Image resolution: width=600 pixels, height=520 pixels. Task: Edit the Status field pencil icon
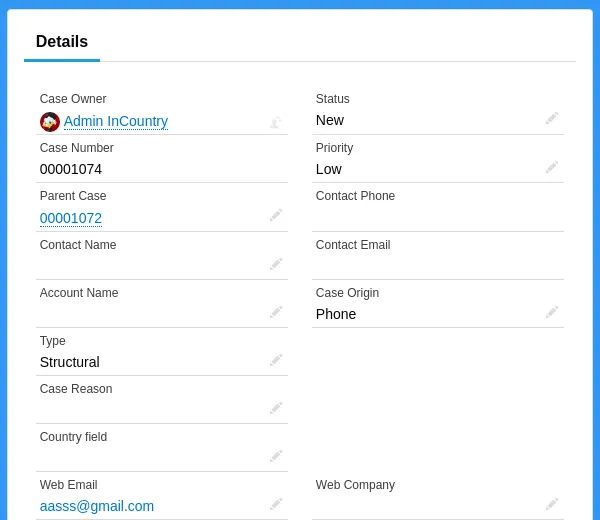click(552, 119)
